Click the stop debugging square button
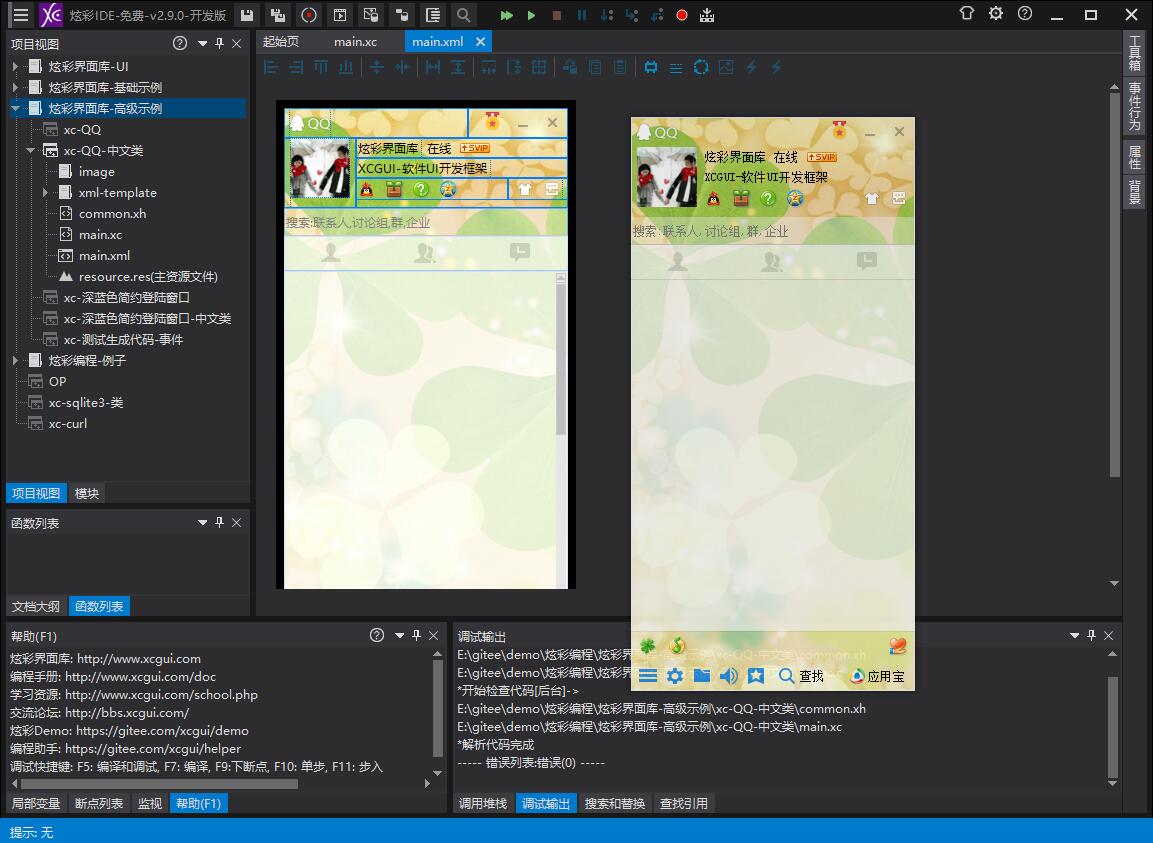The height and width of the screenshot is (843, 1153). pos(557,15)
